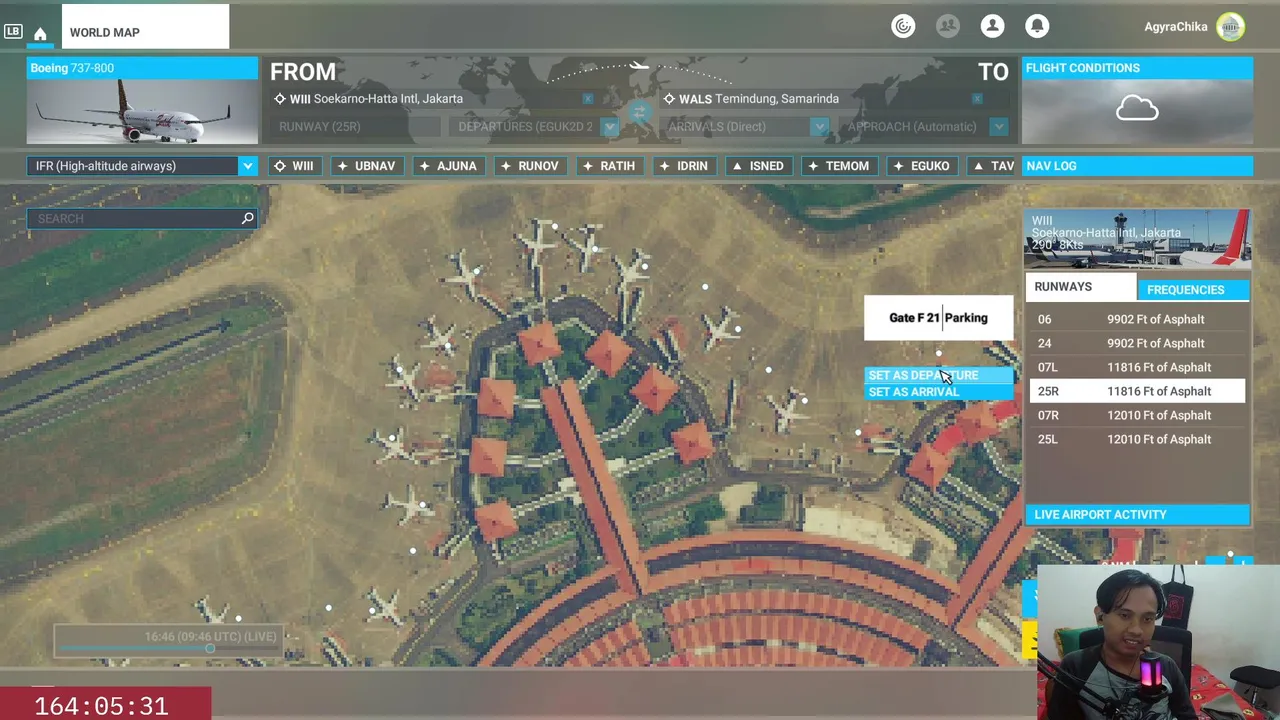Open the radar-style marketplace icon in top bar

click(x=903, y=27)
